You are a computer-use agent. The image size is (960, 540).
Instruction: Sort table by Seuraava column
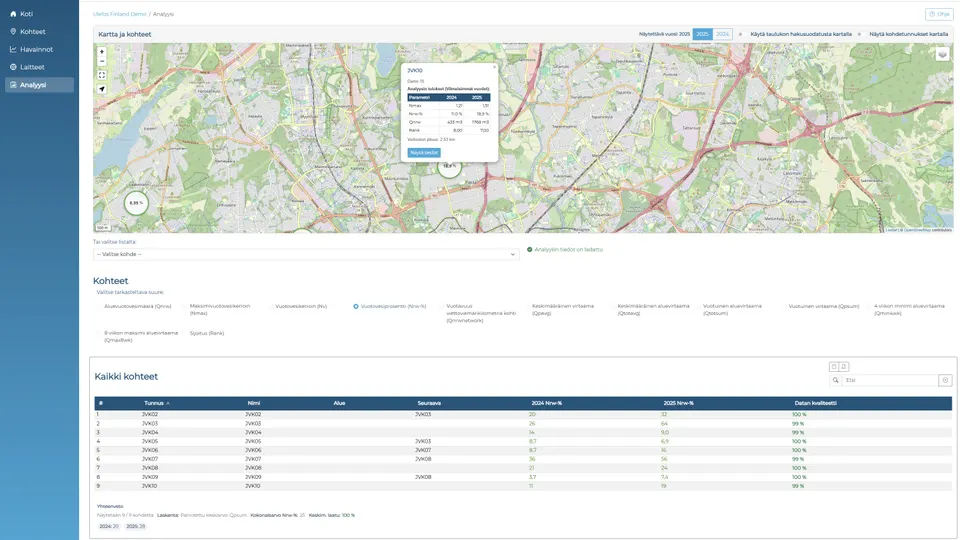tap(429, 403)
